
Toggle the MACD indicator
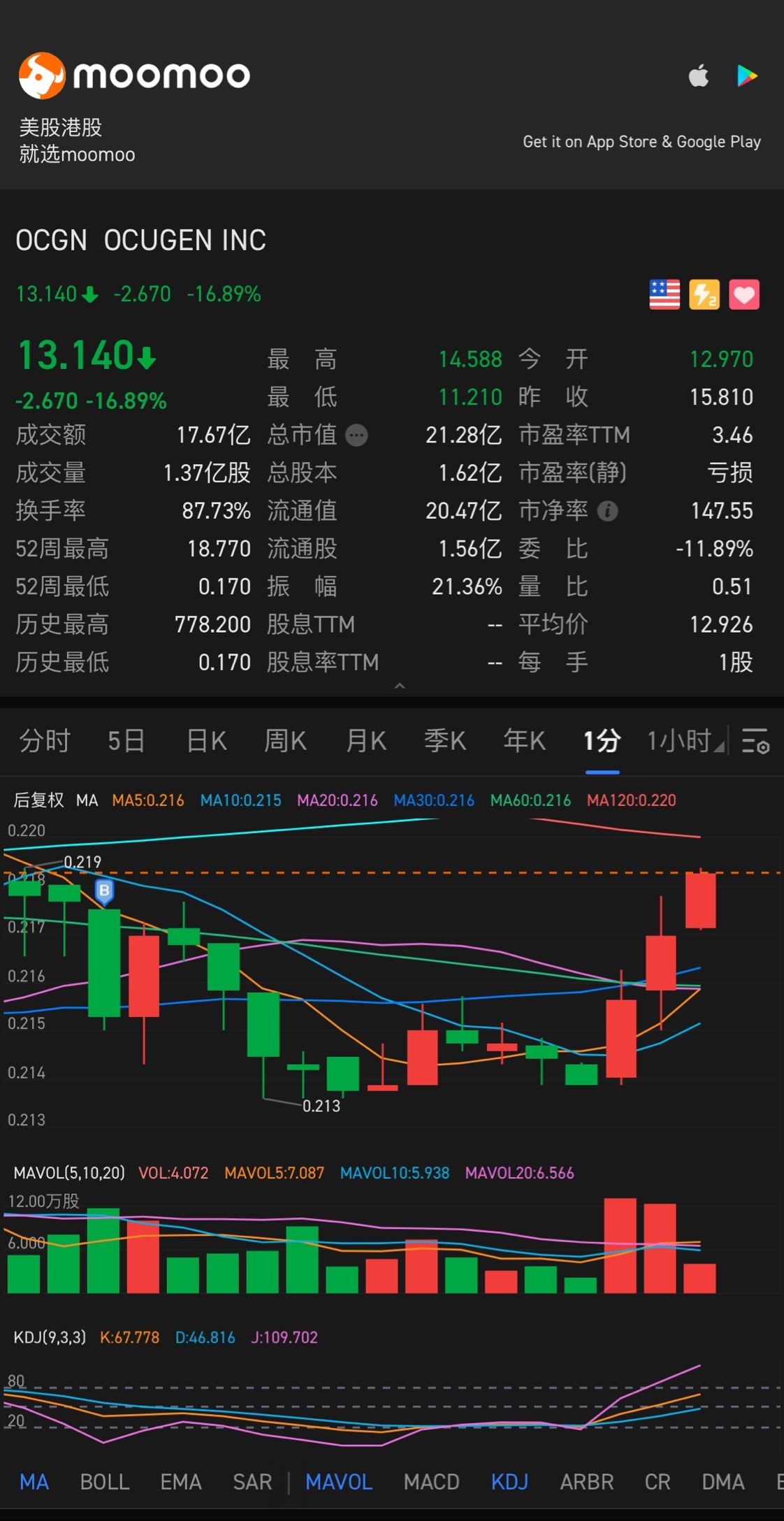pos(431,1482)
